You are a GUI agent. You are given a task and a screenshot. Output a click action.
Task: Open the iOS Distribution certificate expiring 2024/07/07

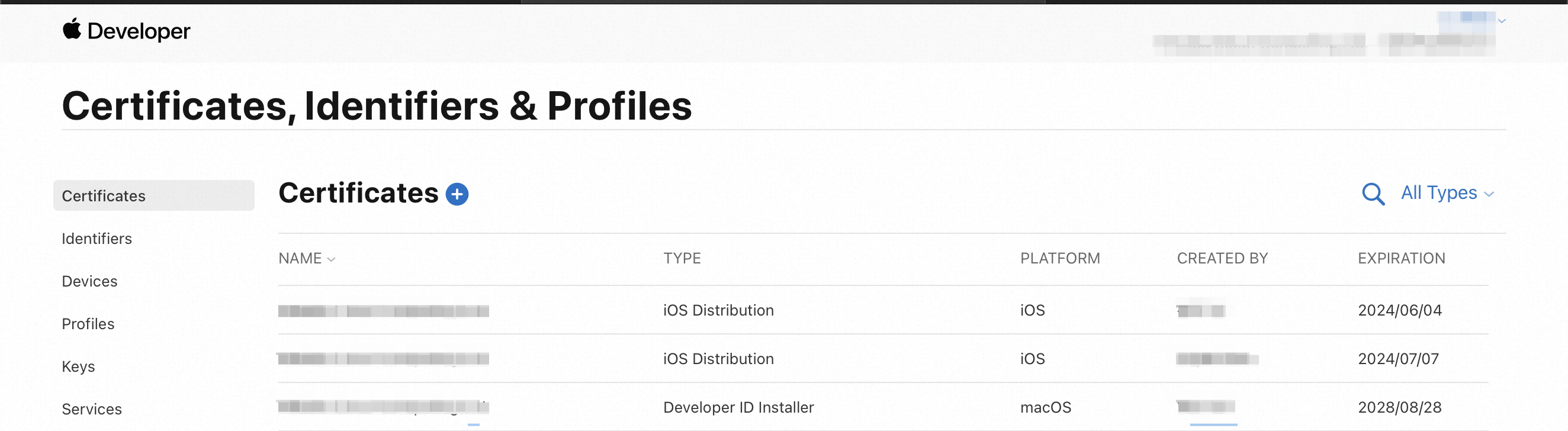384,359
